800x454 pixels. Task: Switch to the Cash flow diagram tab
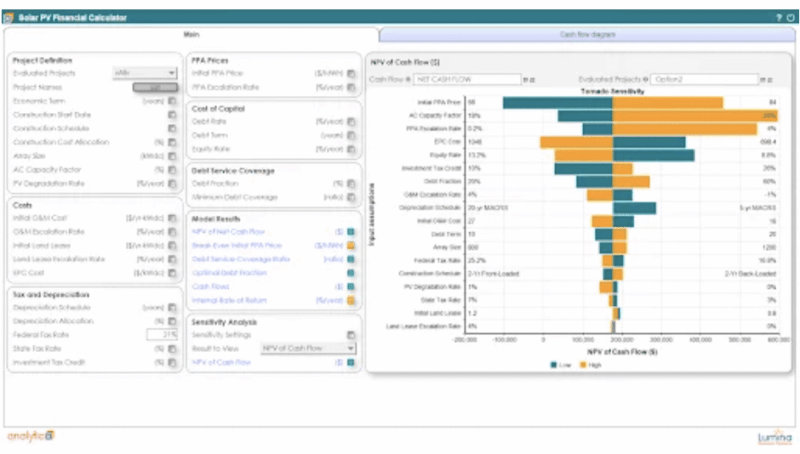tap(588, 34)
